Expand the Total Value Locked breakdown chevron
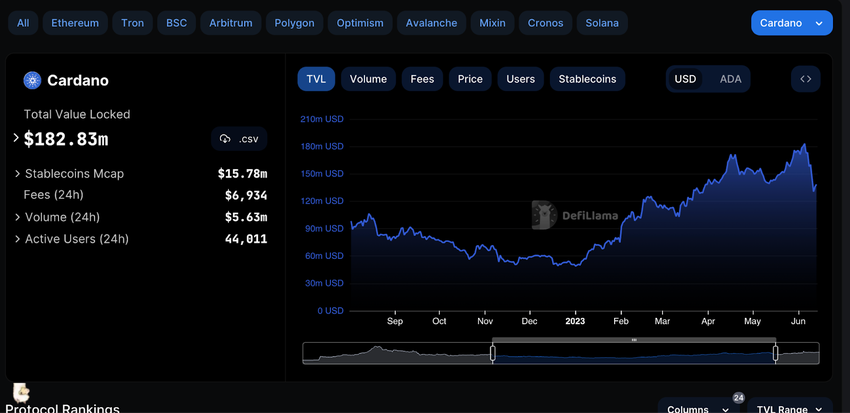The height and width of the screenshot is (413, 850). (16, 138)
